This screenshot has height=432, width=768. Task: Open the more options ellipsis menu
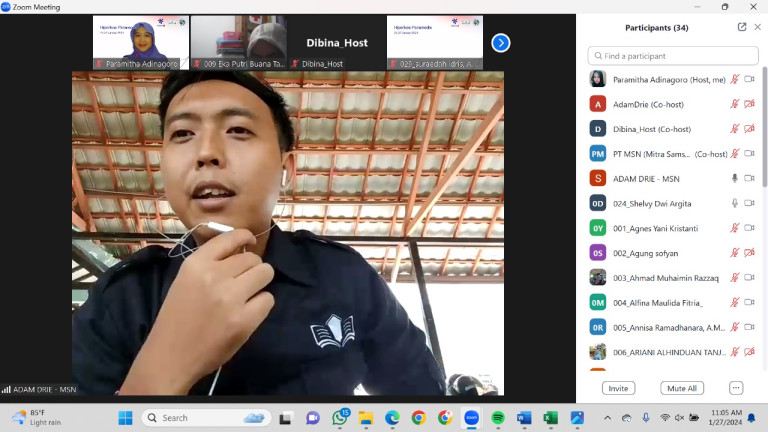pos(736,388)
